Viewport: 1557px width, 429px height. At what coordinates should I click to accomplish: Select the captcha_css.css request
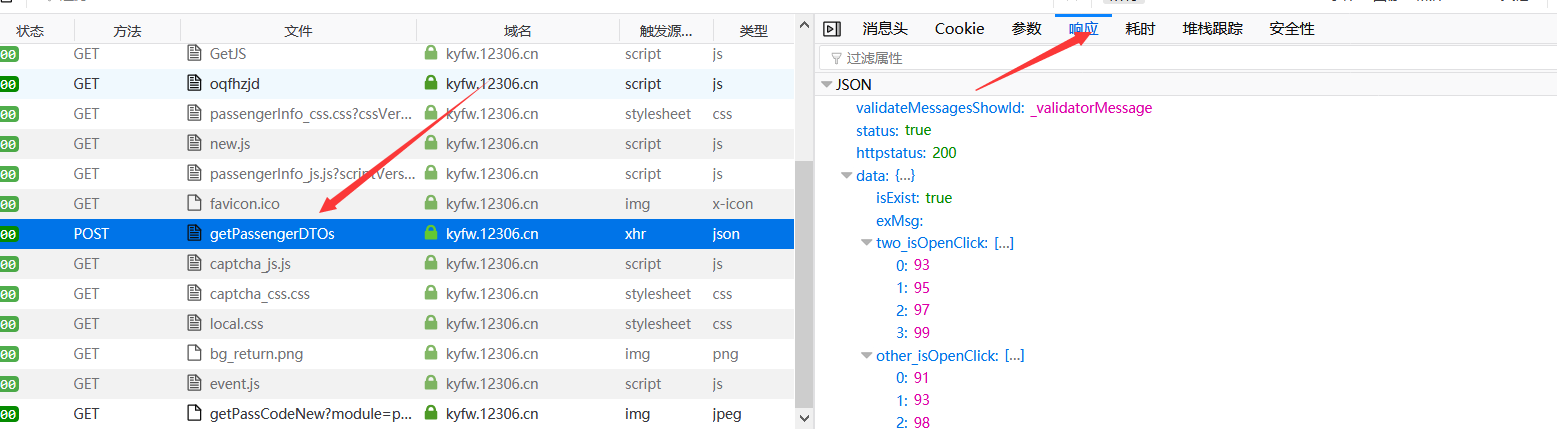click(397, 294)
